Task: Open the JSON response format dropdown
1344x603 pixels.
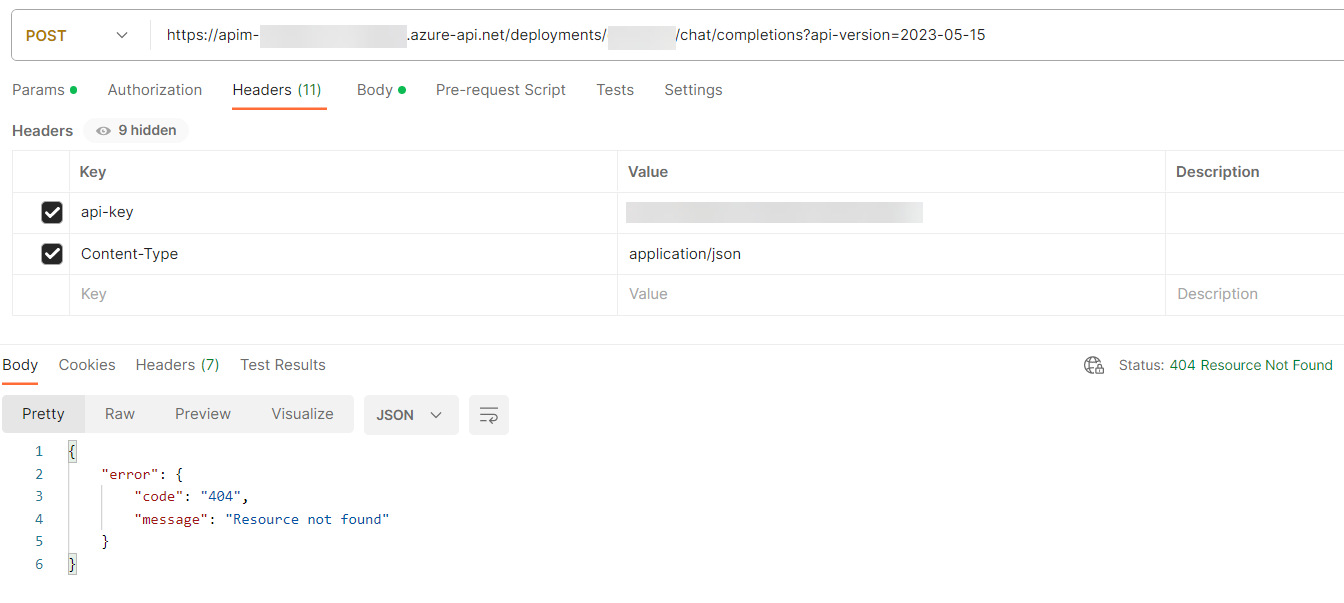Action: (x=410, y=414)
